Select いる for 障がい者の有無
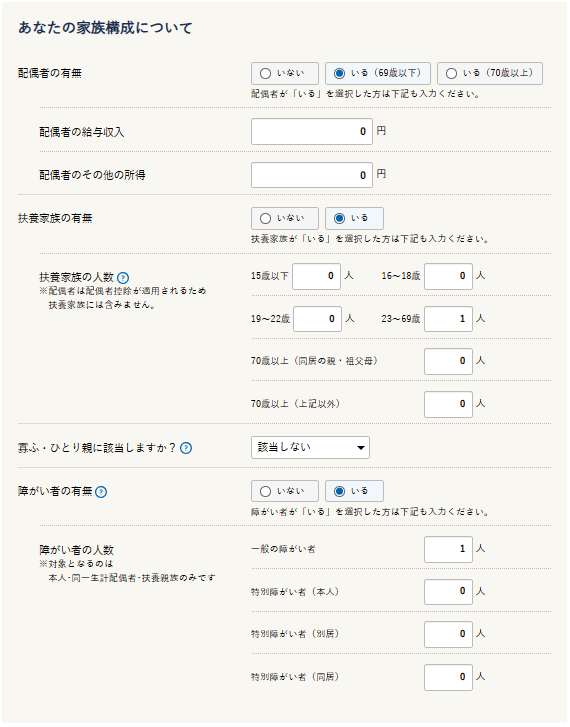The image size is (570, 727). point(354,491)
